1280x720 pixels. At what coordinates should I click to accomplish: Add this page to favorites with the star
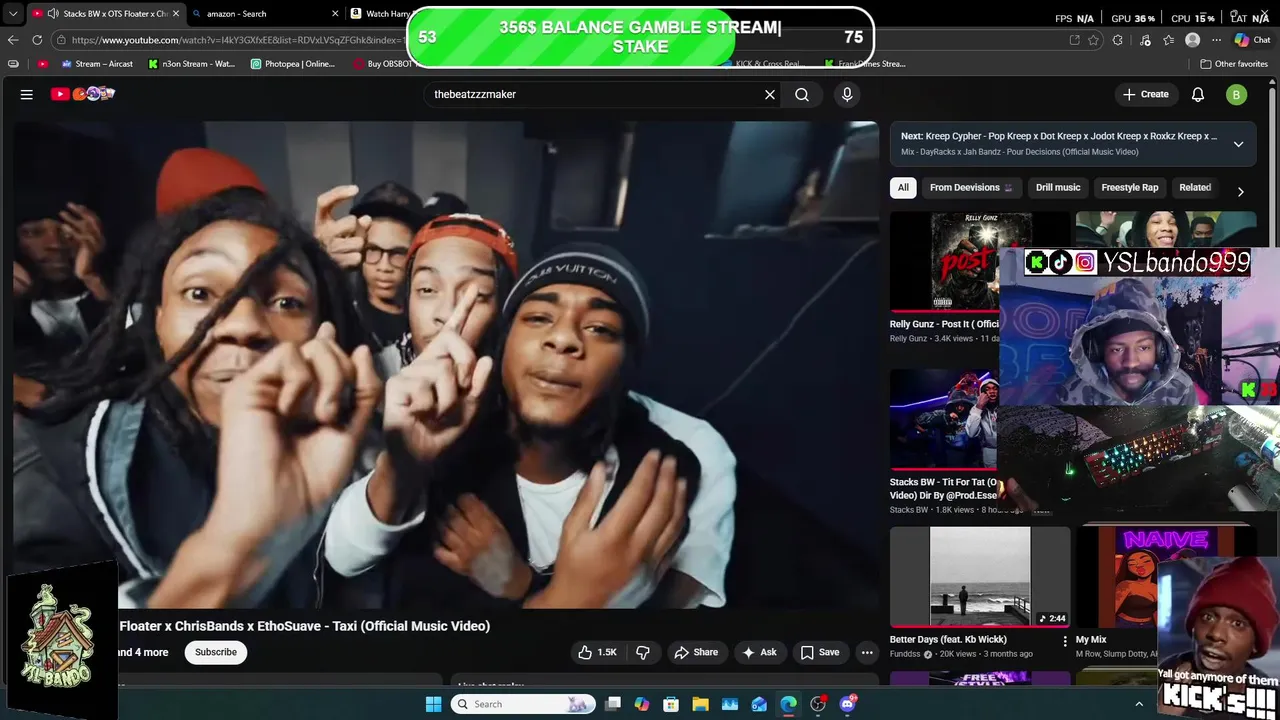(x=1093, y=40)
